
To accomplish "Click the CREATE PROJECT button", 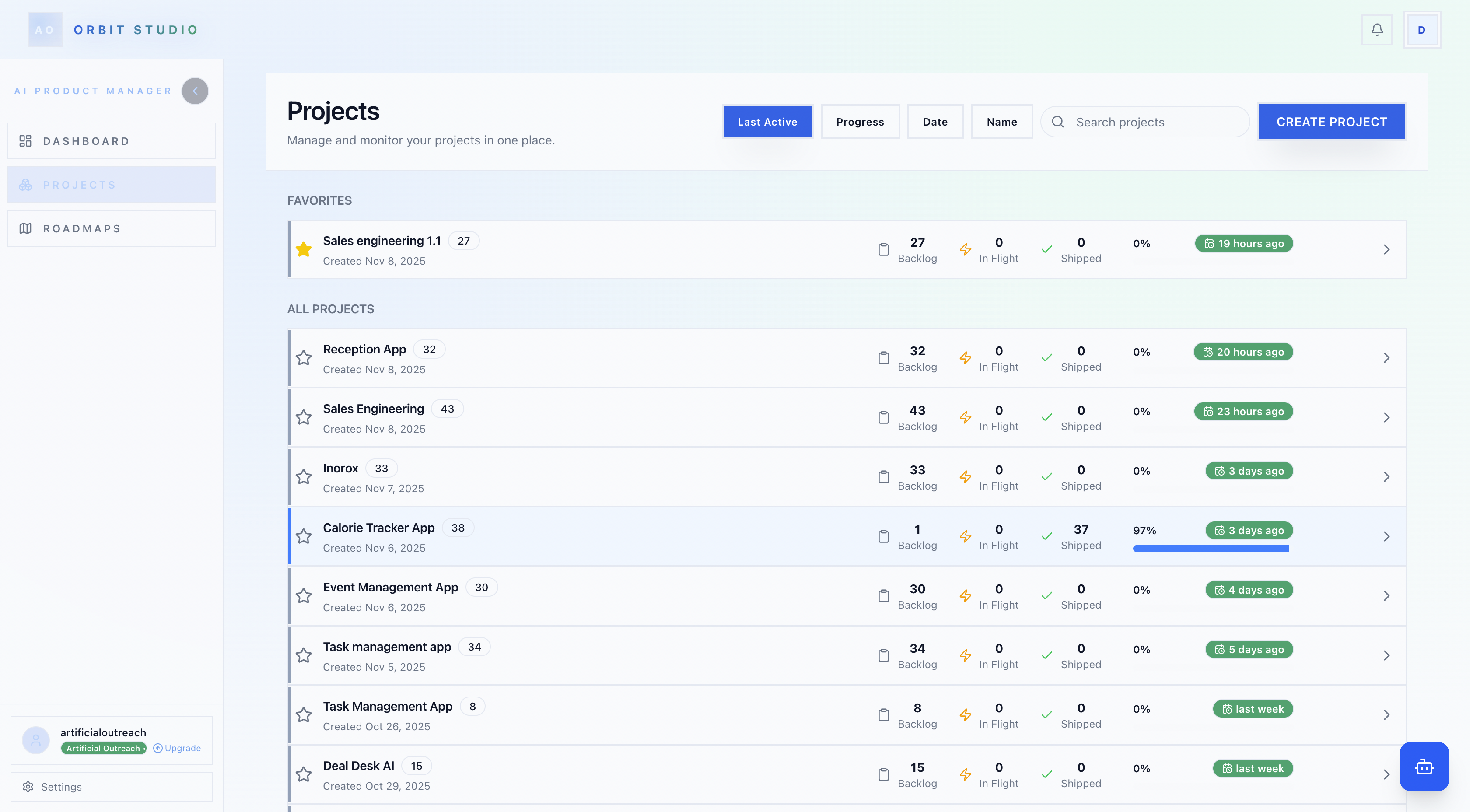I will (1332, 122).
